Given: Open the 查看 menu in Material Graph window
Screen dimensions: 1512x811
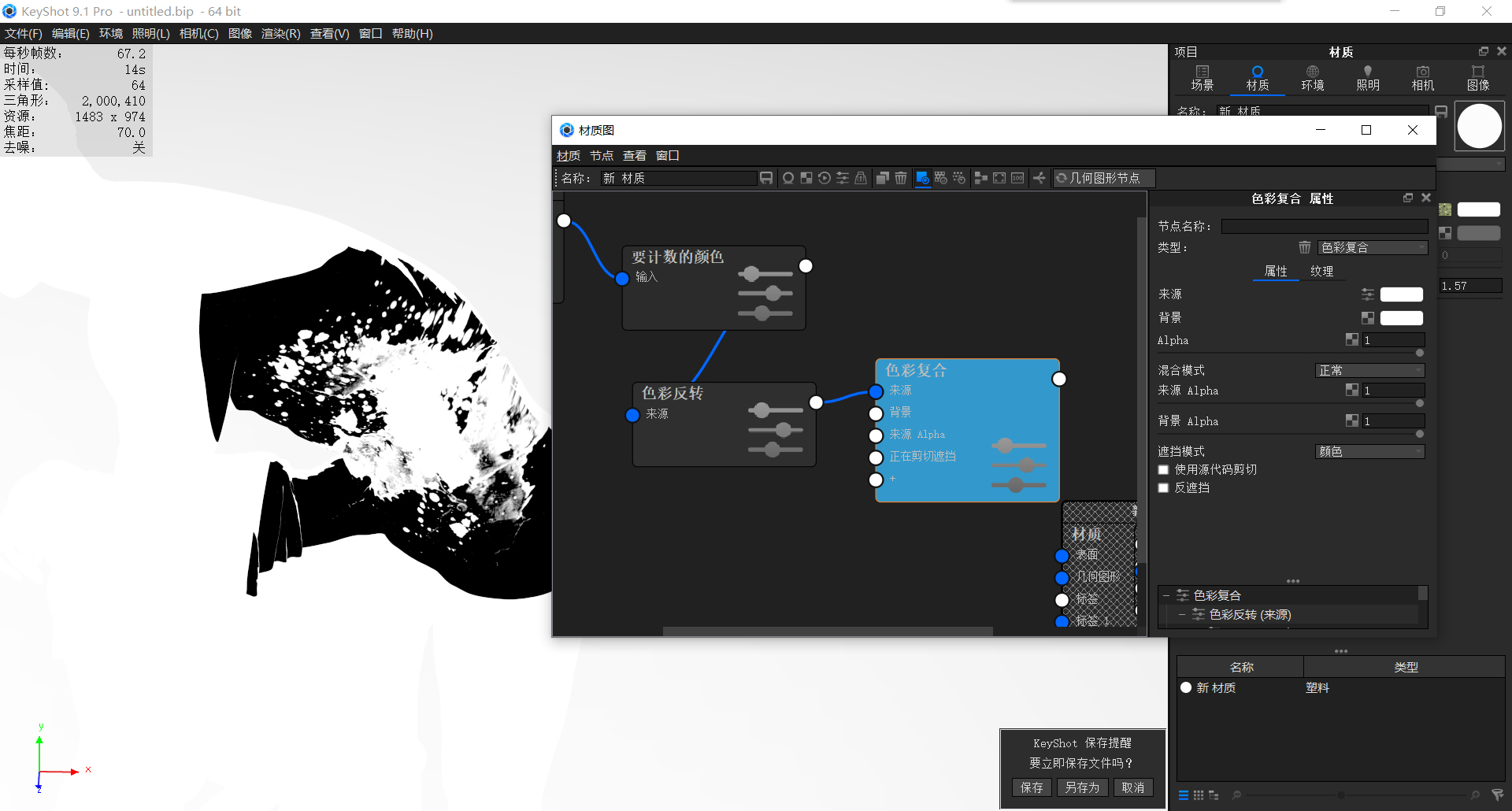Looking at the screenshot, I should [x=634, y=155].
